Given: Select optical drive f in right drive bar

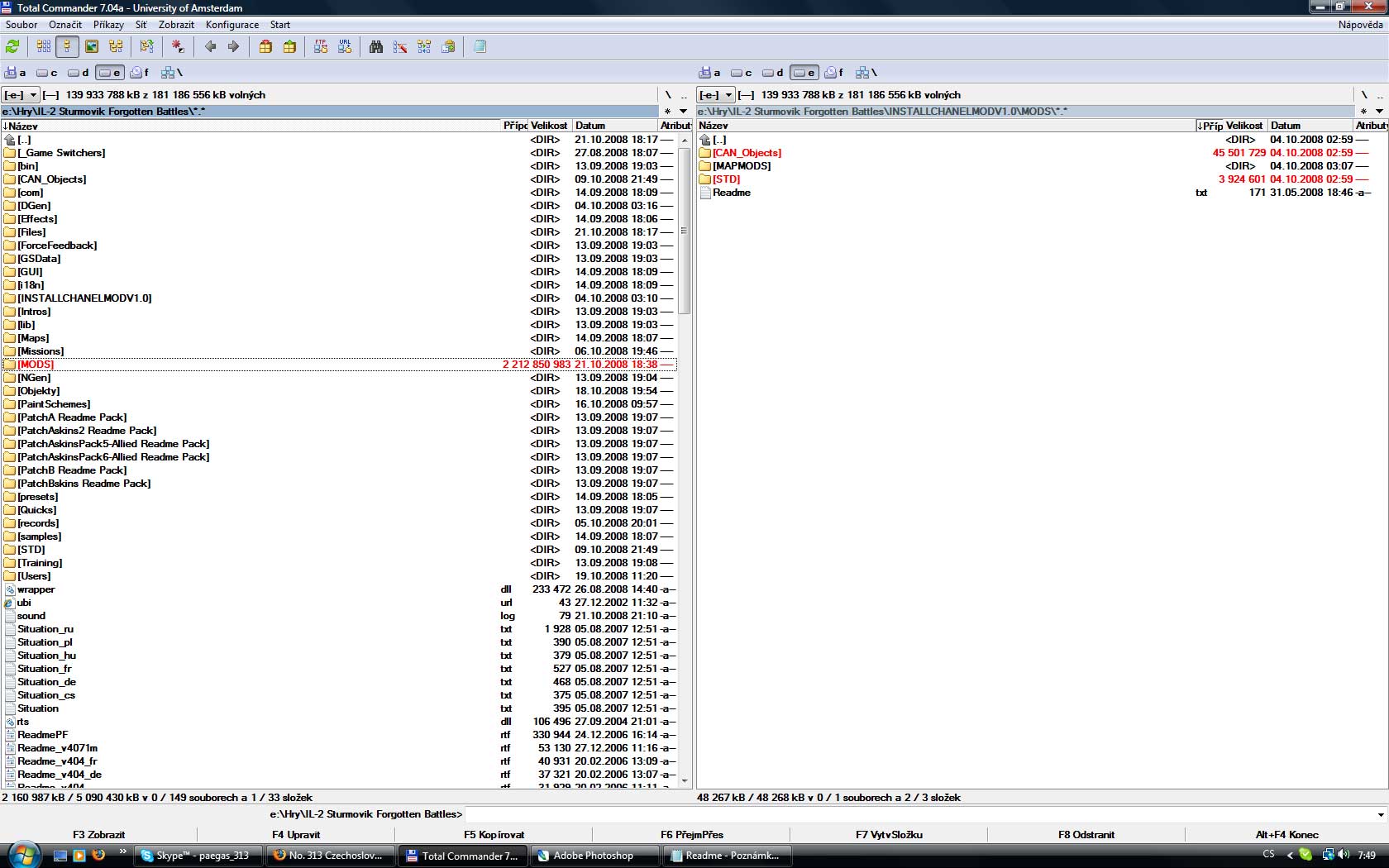Looking at the screenshot, I should (834, 73).
